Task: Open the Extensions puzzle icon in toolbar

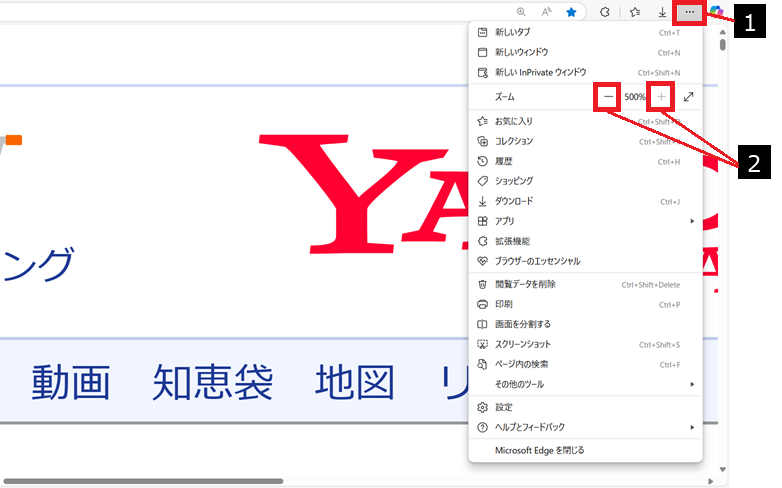Action: pos(604,12)
